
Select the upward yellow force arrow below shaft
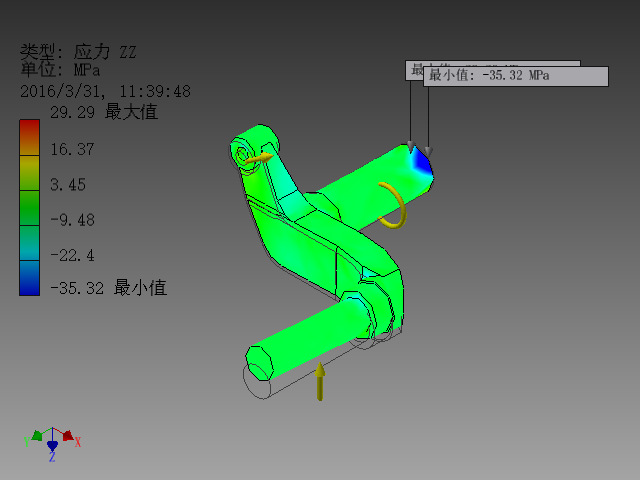coord(320,381)
